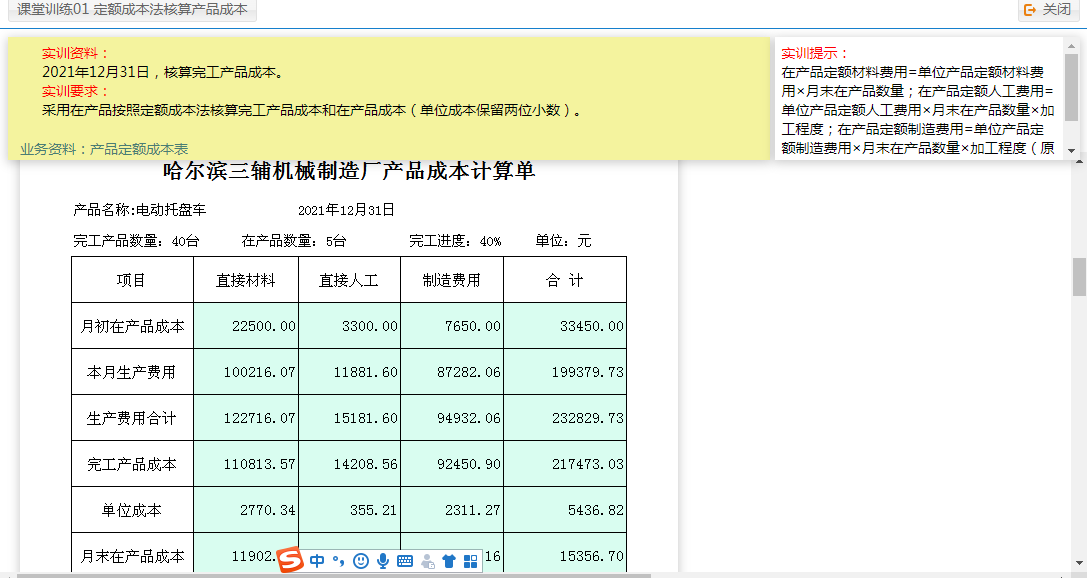Edit 月初在产品成本 直接材料 cell 22500.00
The height and width of the screenshot is (578, 1087).
tap(246, 326)
